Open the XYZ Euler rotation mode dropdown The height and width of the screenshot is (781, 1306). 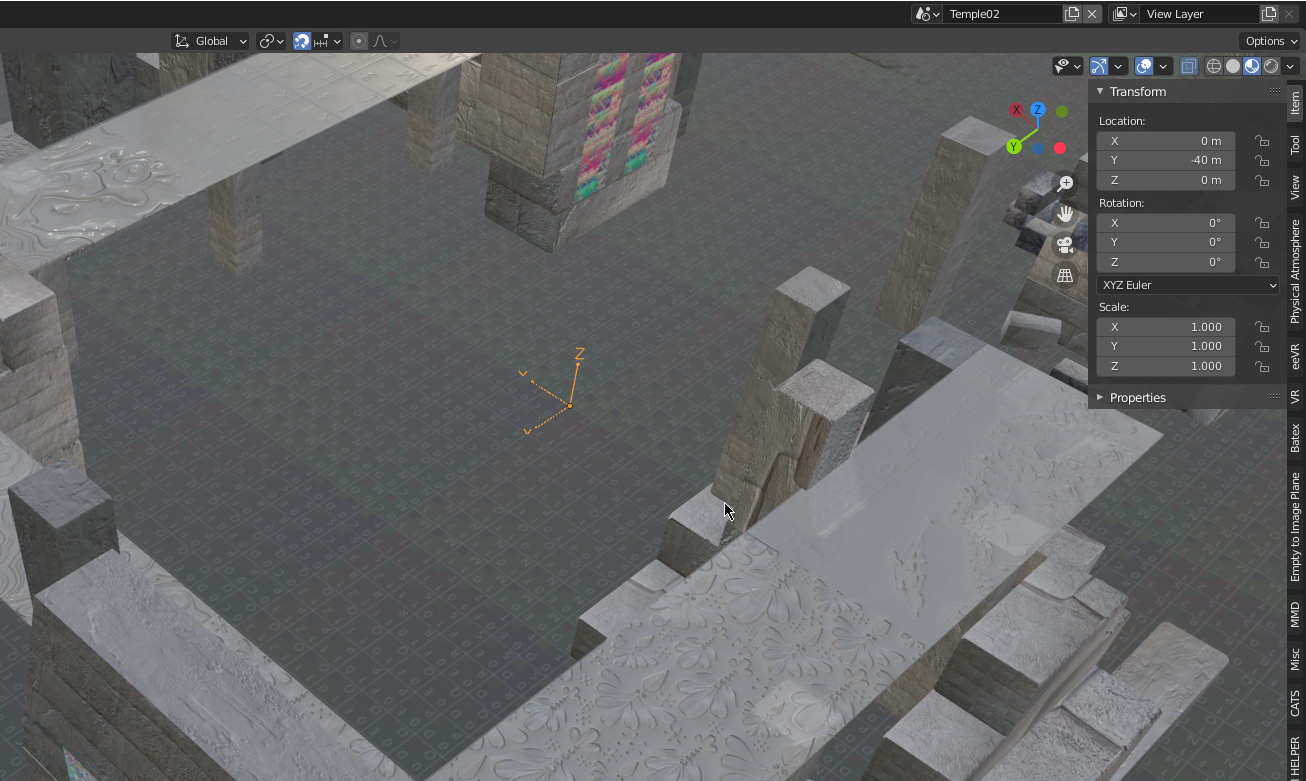pos(1187,285)
